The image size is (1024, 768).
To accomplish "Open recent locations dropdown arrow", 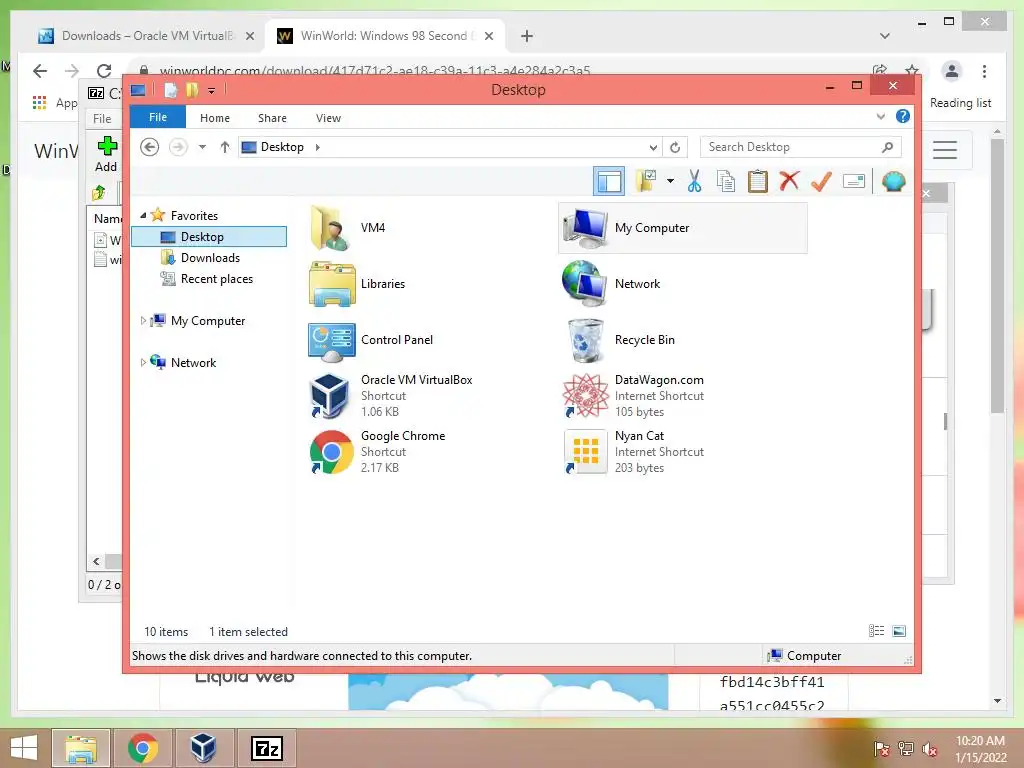I will [x=202, y=147].
